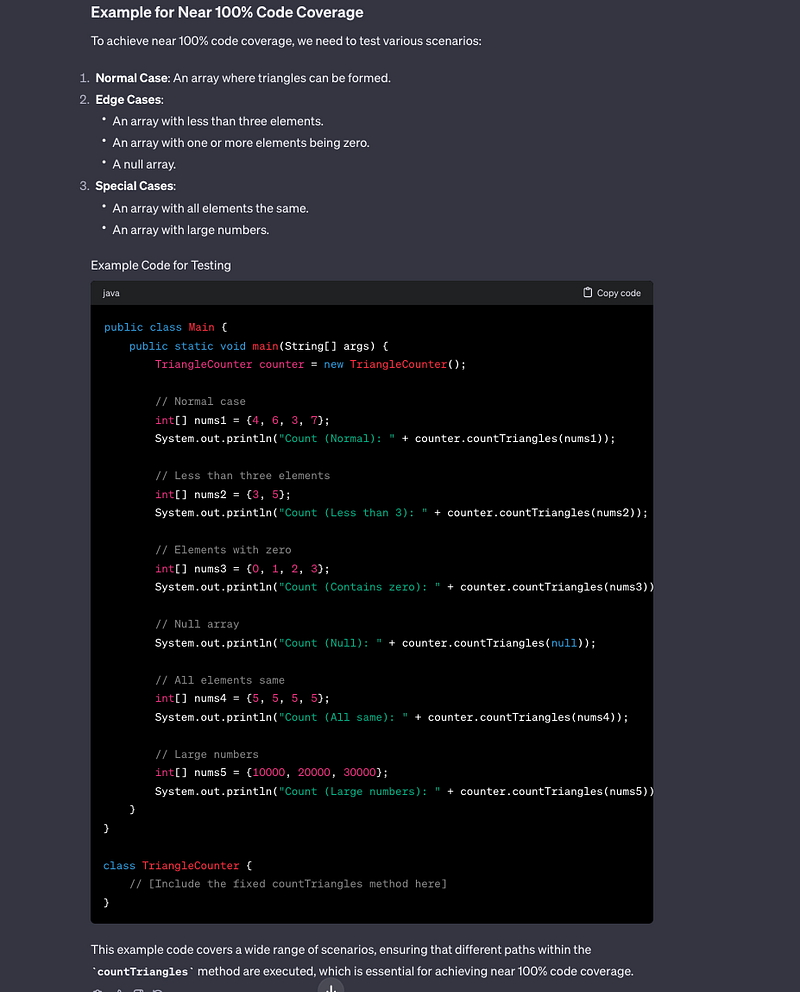This screenshot has width=800, height=992.
Task: Click the 'Special Cases:' list item
Action: click(x=135, y=186)
